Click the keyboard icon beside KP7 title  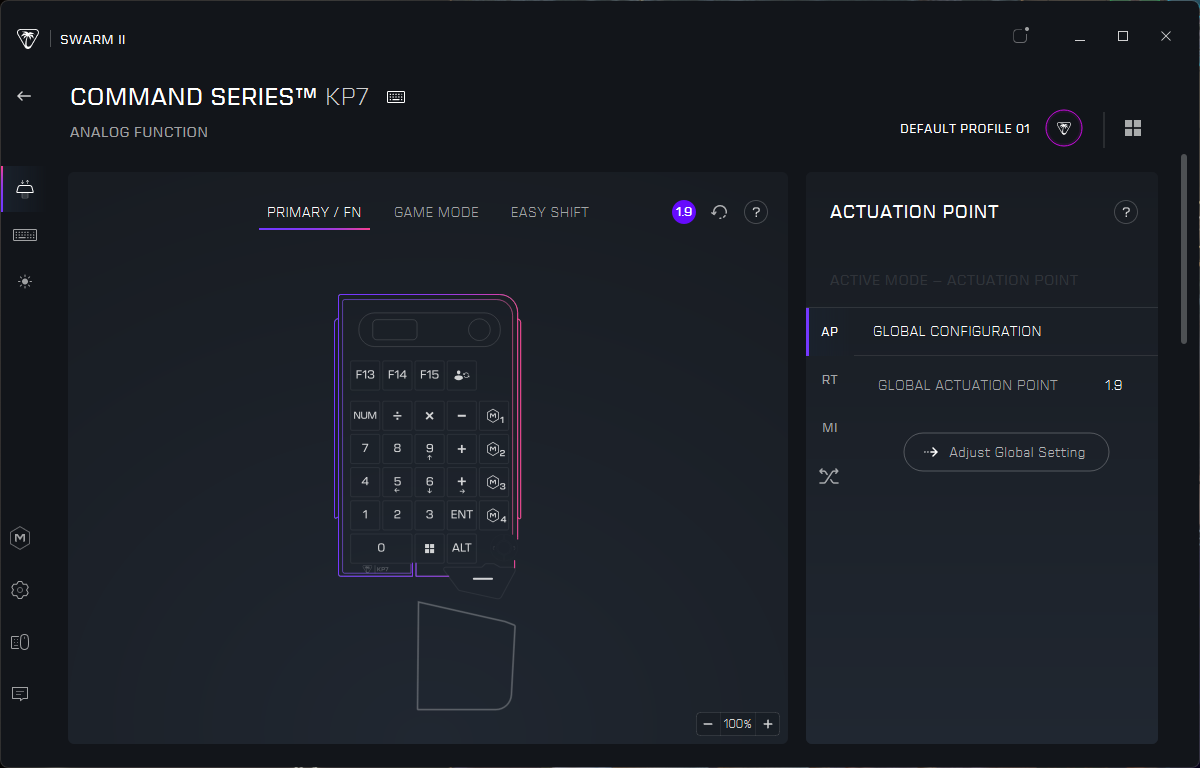click(396, 97)
